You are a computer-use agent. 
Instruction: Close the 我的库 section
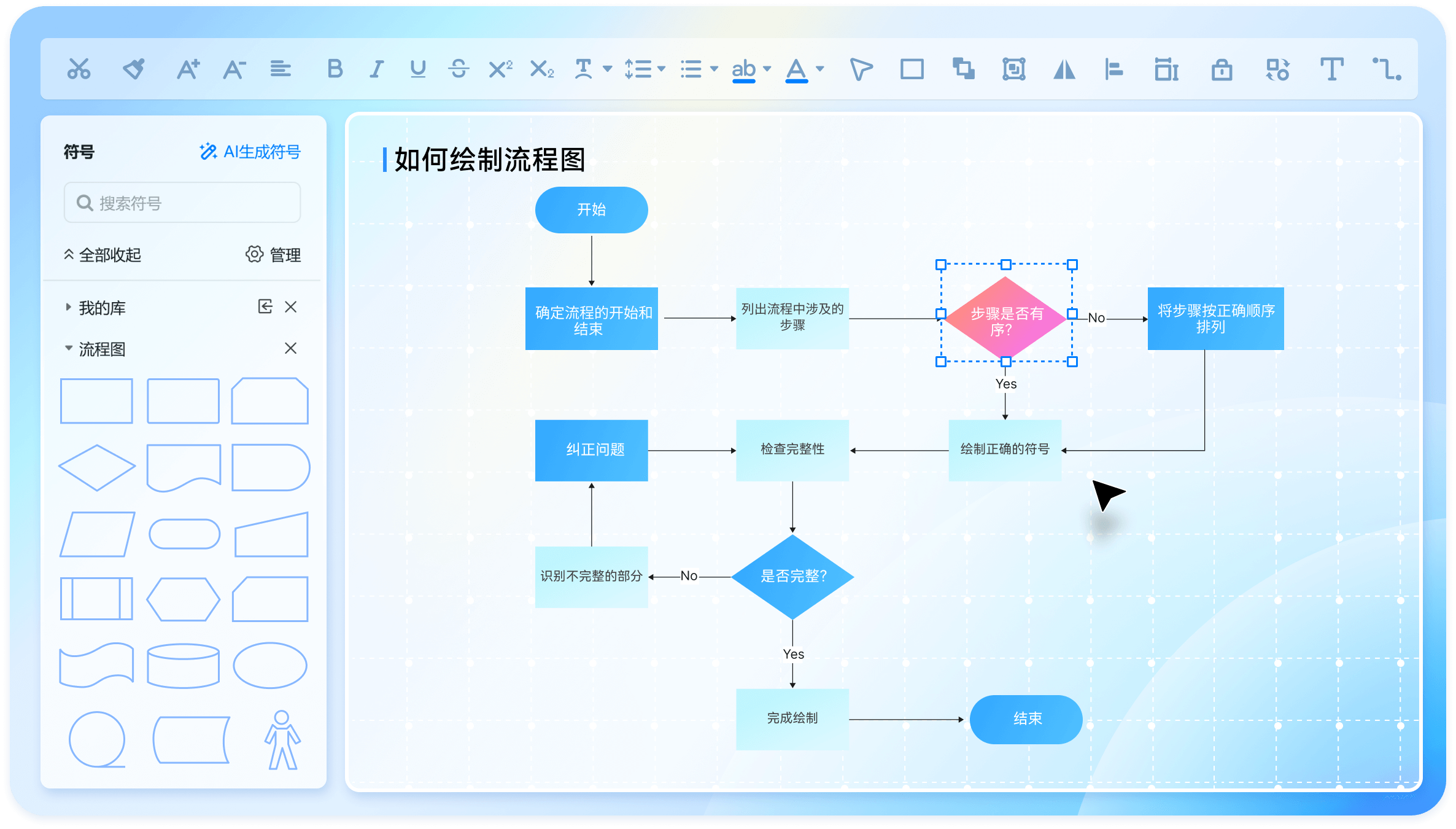coord(291,306)
